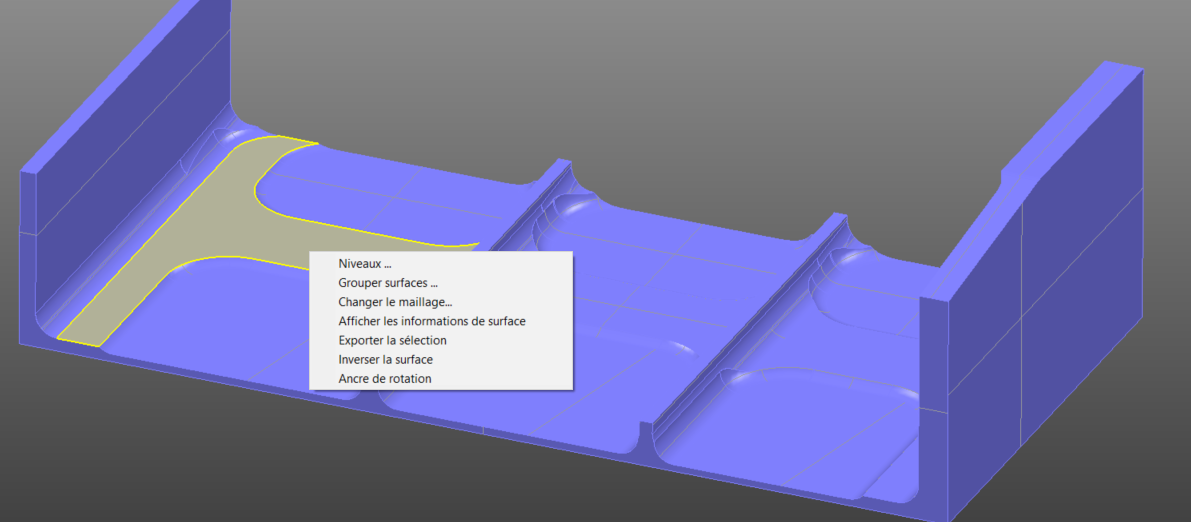This screenshot has width=1191, height=522.
Task: Choose Exporter la sélection
Action: click(x=392, y=340)
